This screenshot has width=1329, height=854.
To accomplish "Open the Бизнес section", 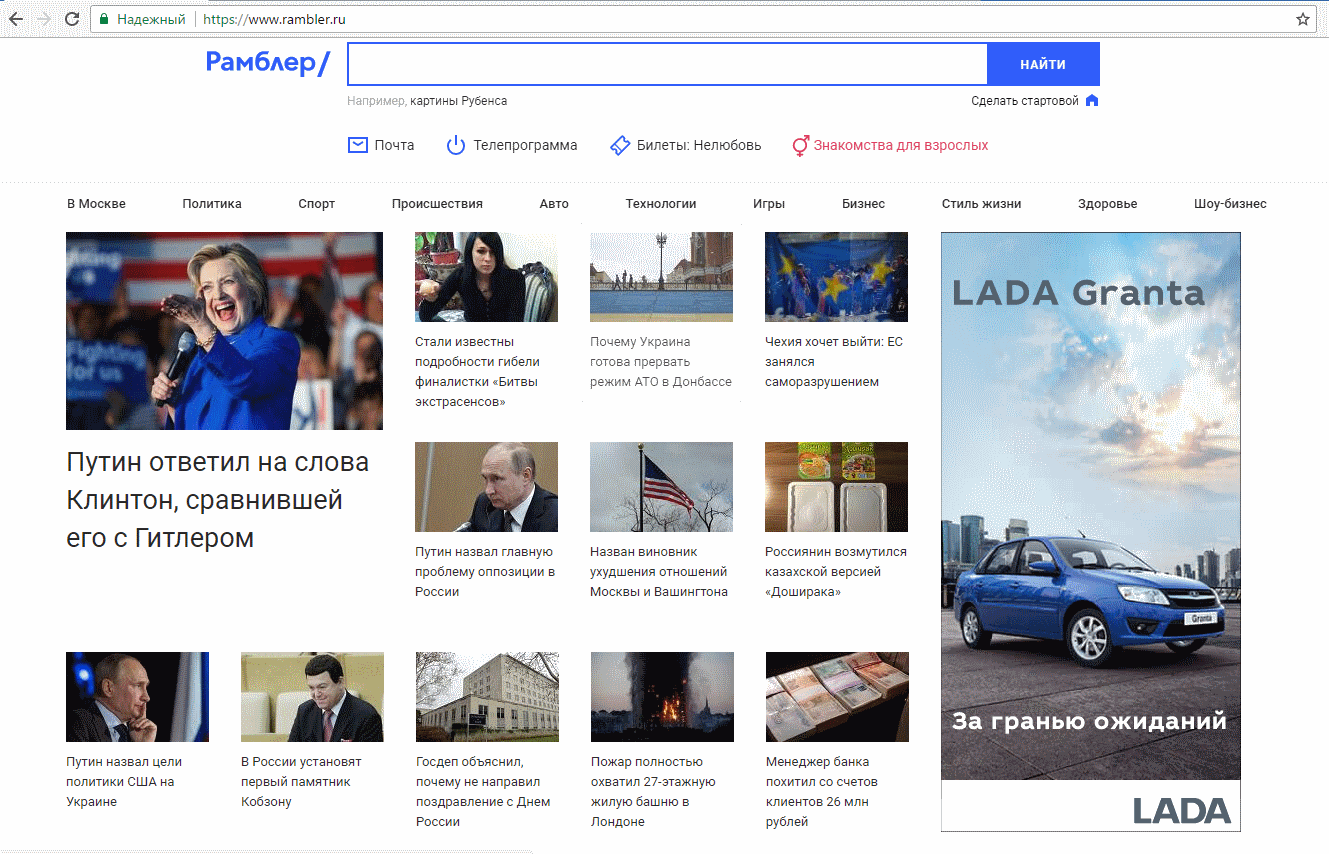I will (863, 203).
